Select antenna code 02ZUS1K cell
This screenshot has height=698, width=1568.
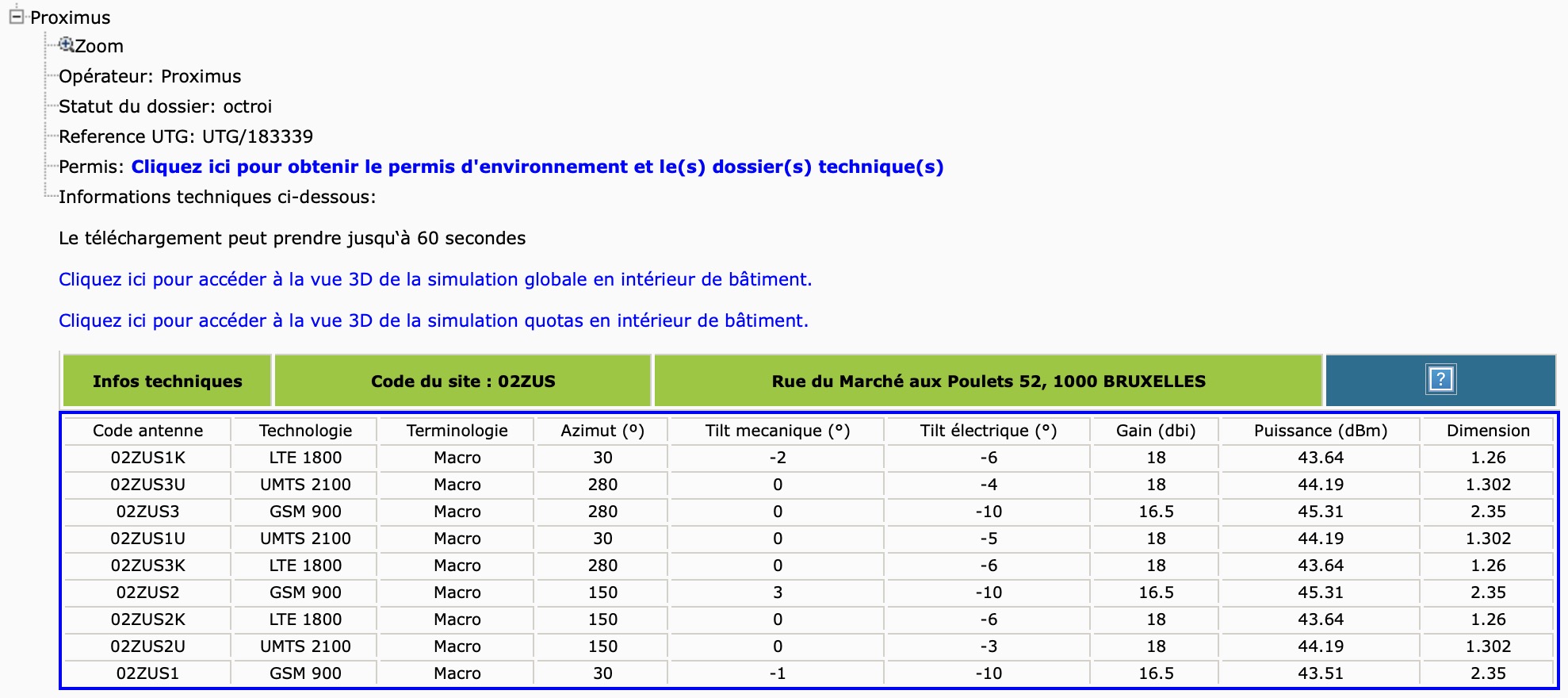click(148, 458)
